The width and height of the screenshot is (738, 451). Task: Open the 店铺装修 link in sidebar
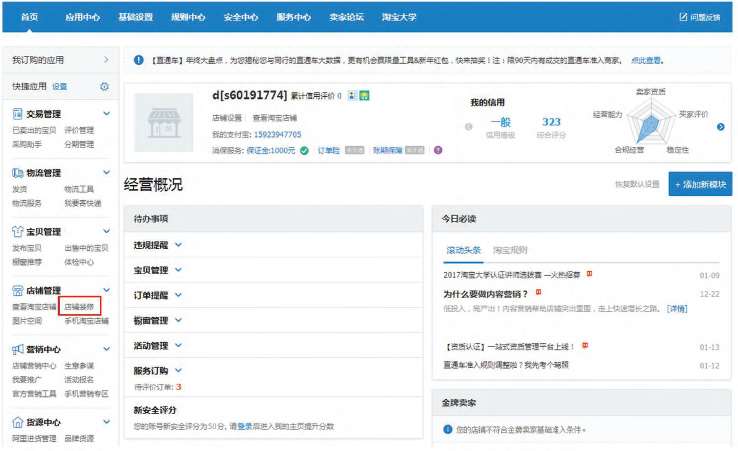[x=80, y=306]
